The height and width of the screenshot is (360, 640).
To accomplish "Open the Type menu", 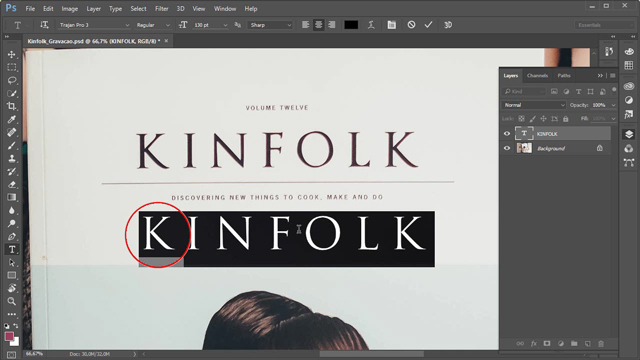I will (x=115, y=9).
